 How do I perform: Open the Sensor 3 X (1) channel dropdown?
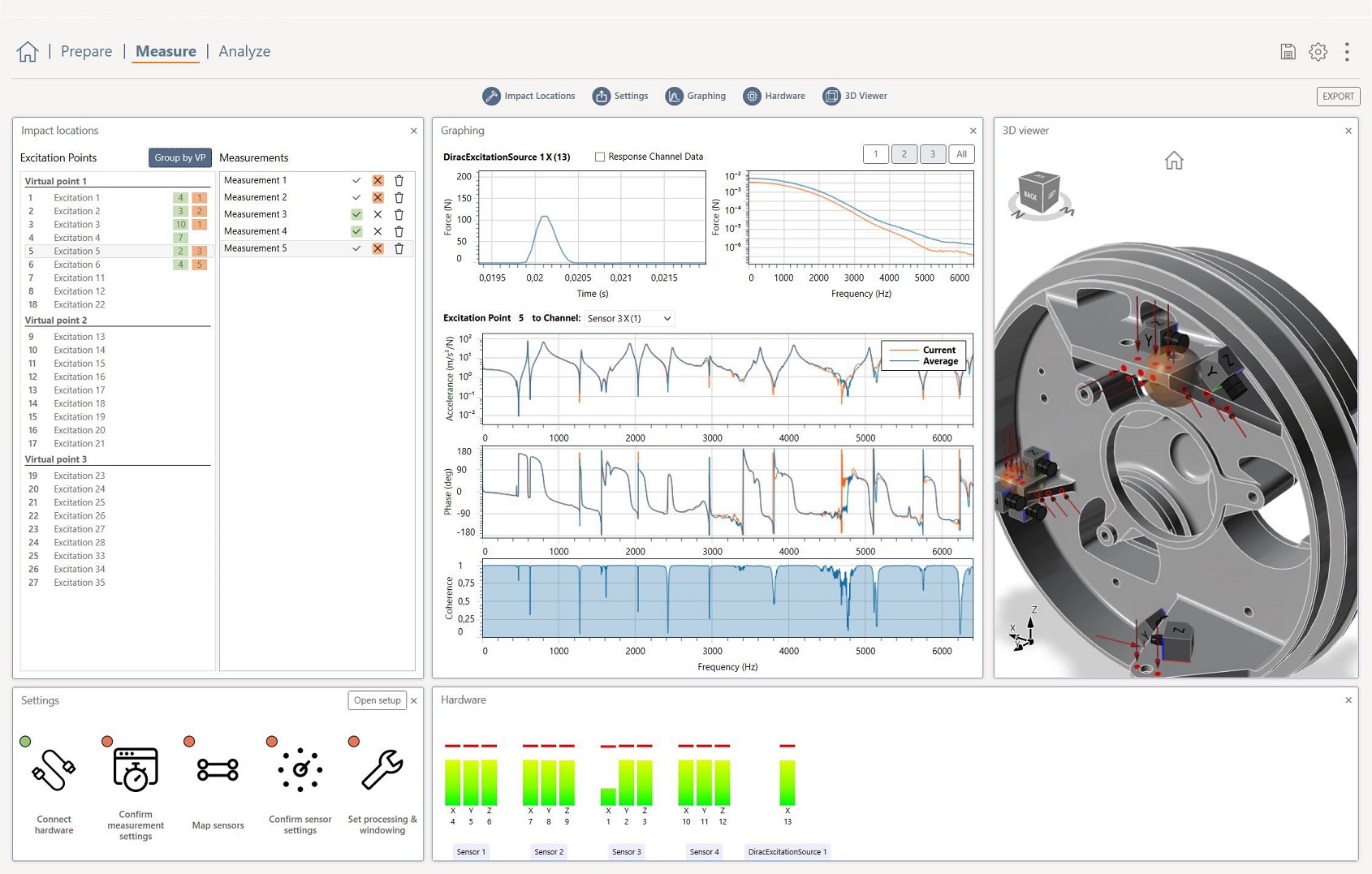pos(629,318)
